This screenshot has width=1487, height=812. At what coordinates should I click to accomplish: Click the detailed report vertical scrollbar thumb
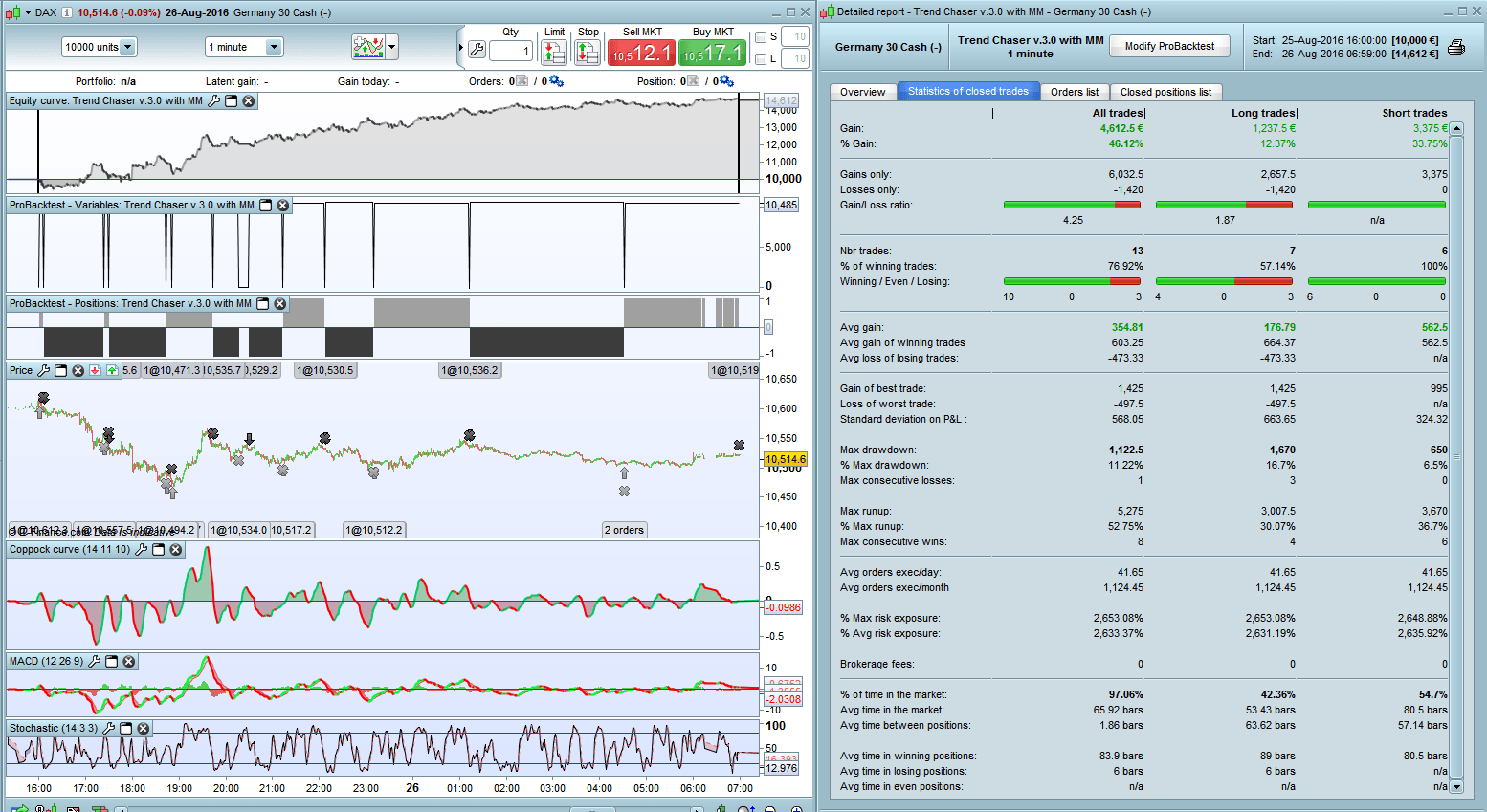(1456, 457)
